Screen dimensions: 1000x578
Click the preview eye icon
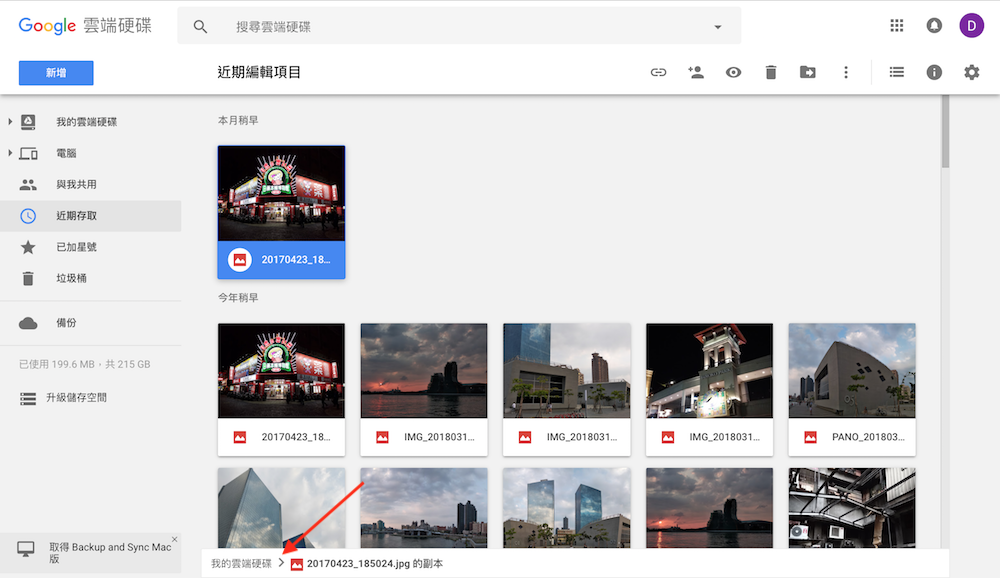click(733, 72)
